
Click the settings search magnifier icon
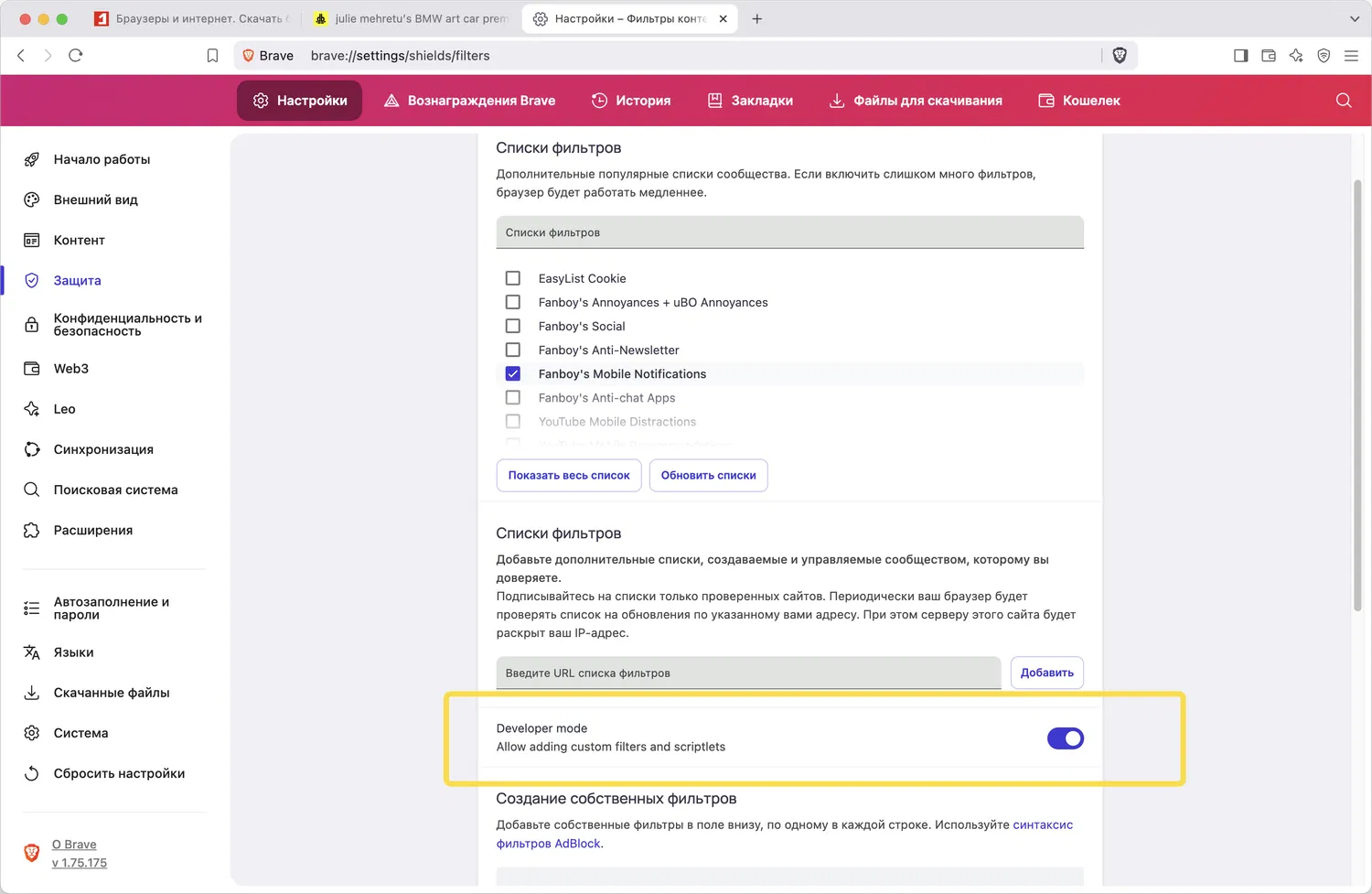tap(1344, 101)
